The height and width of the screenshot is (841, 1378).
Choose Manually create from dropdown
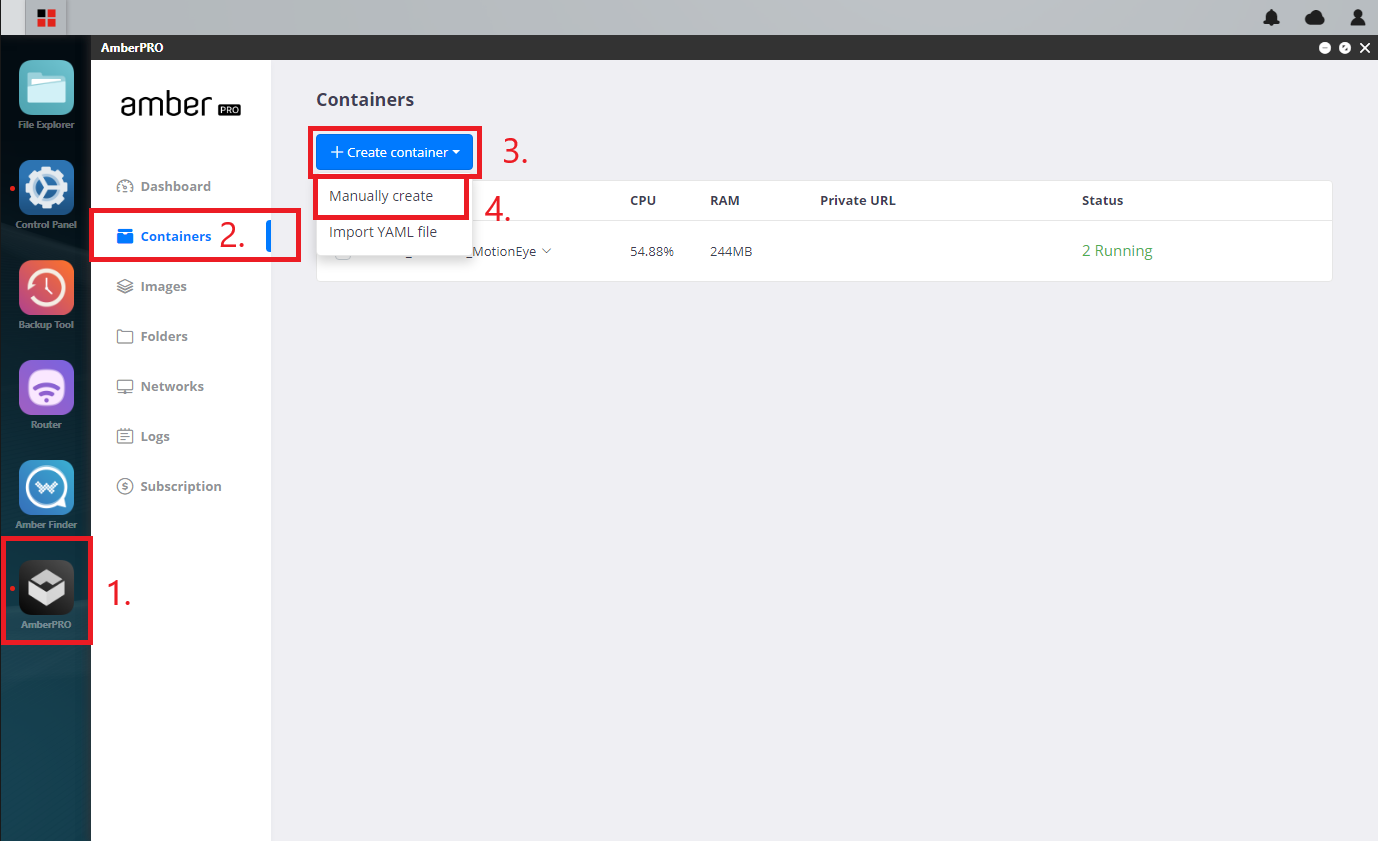pos(381,196)
